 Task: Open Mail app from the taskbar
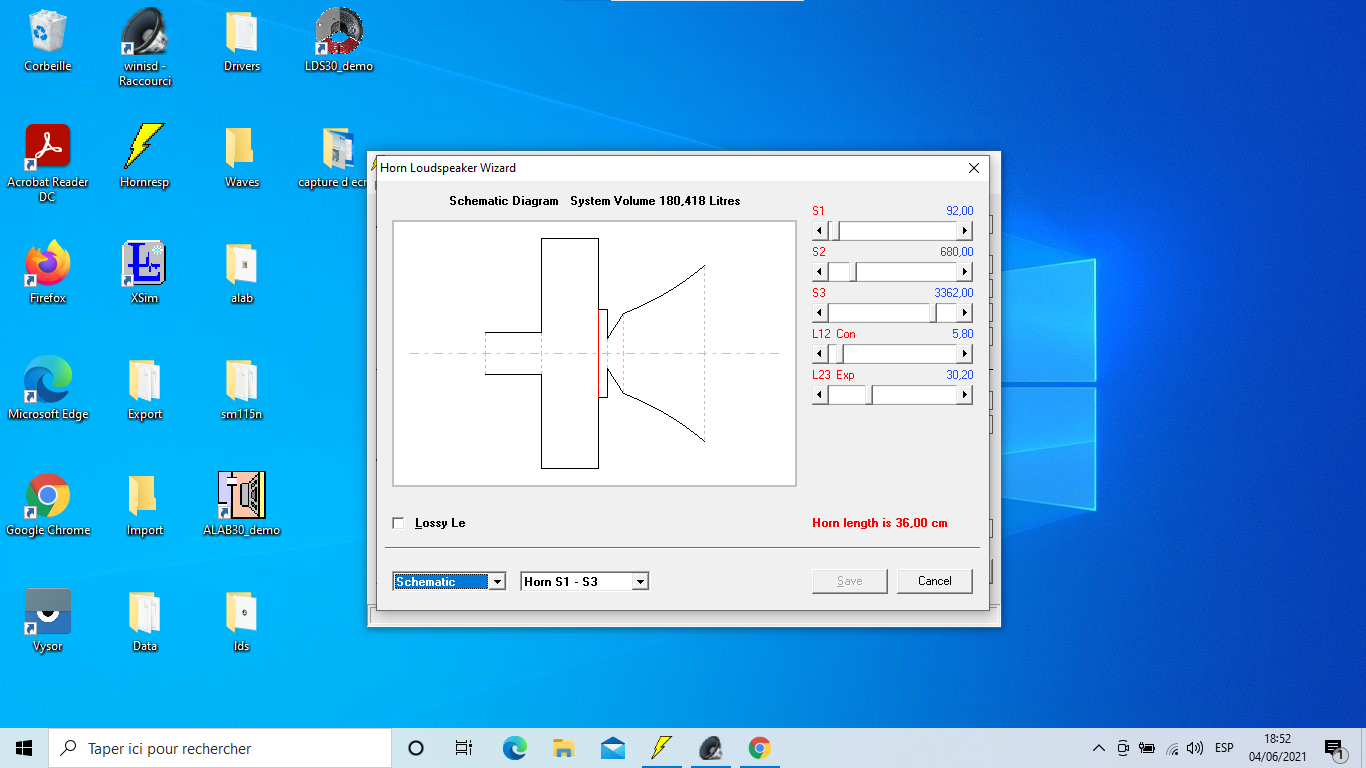pyautogui.click(x=612, y=748)
